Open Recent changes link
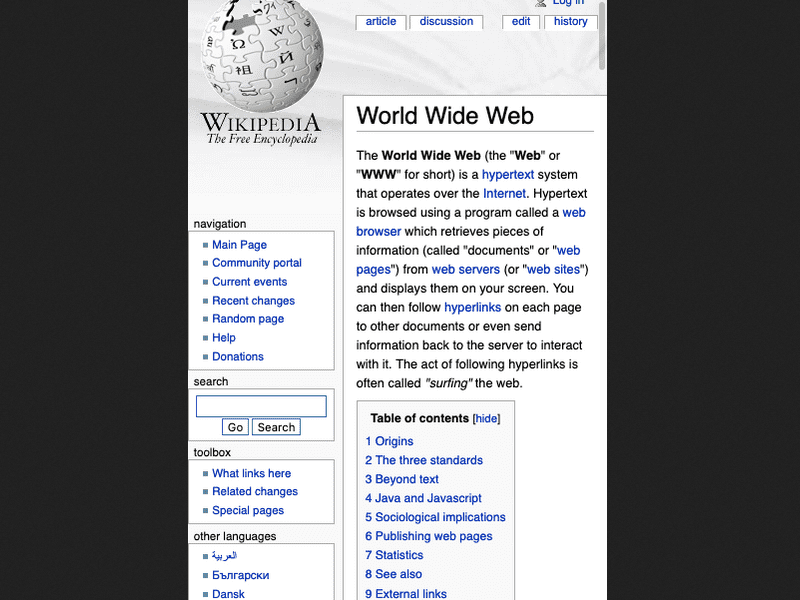The image size is (800, 600). (253, 301)
